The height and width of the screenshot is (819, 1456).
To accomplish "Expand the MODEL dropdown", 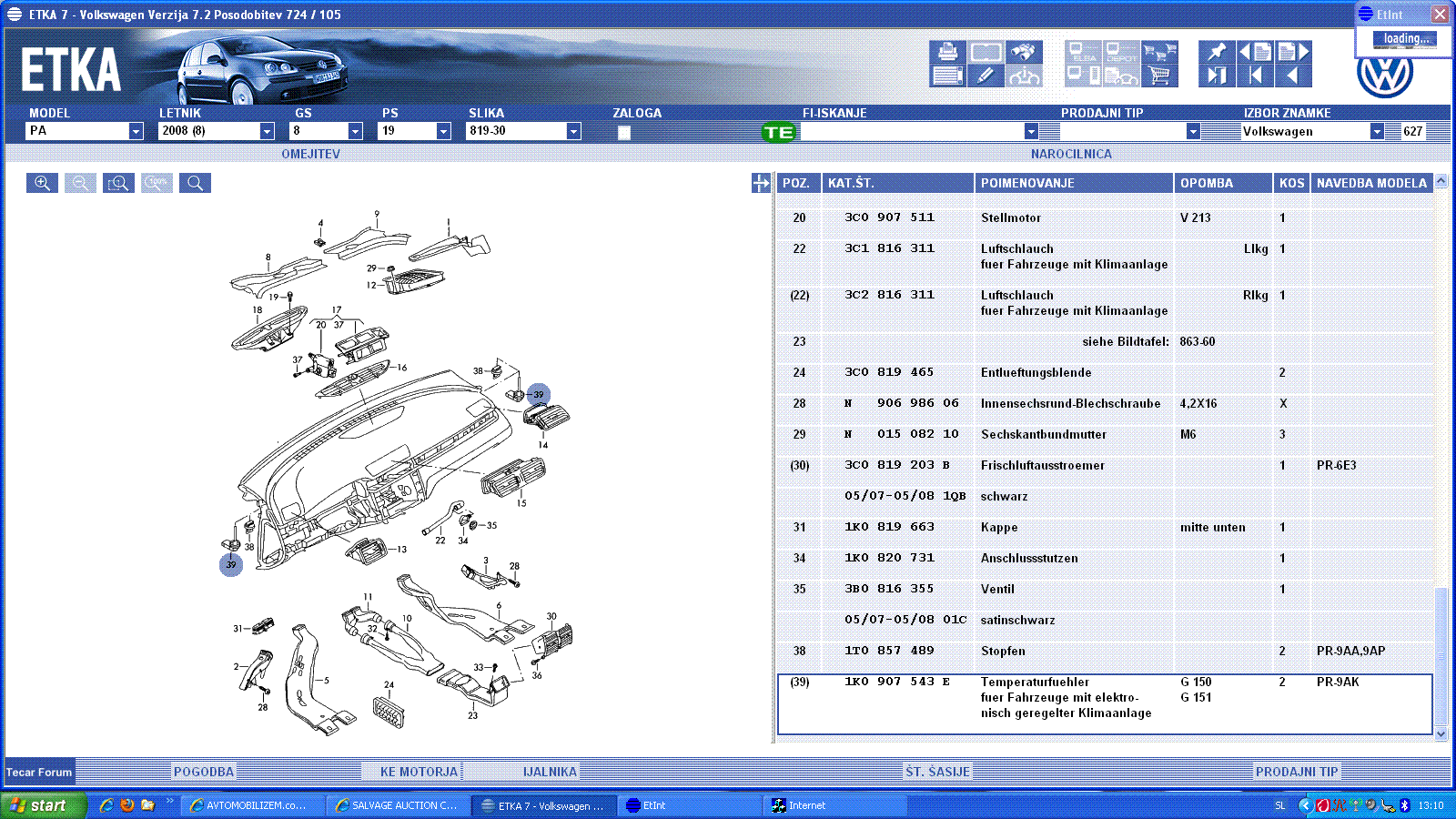I will point(136,131).
